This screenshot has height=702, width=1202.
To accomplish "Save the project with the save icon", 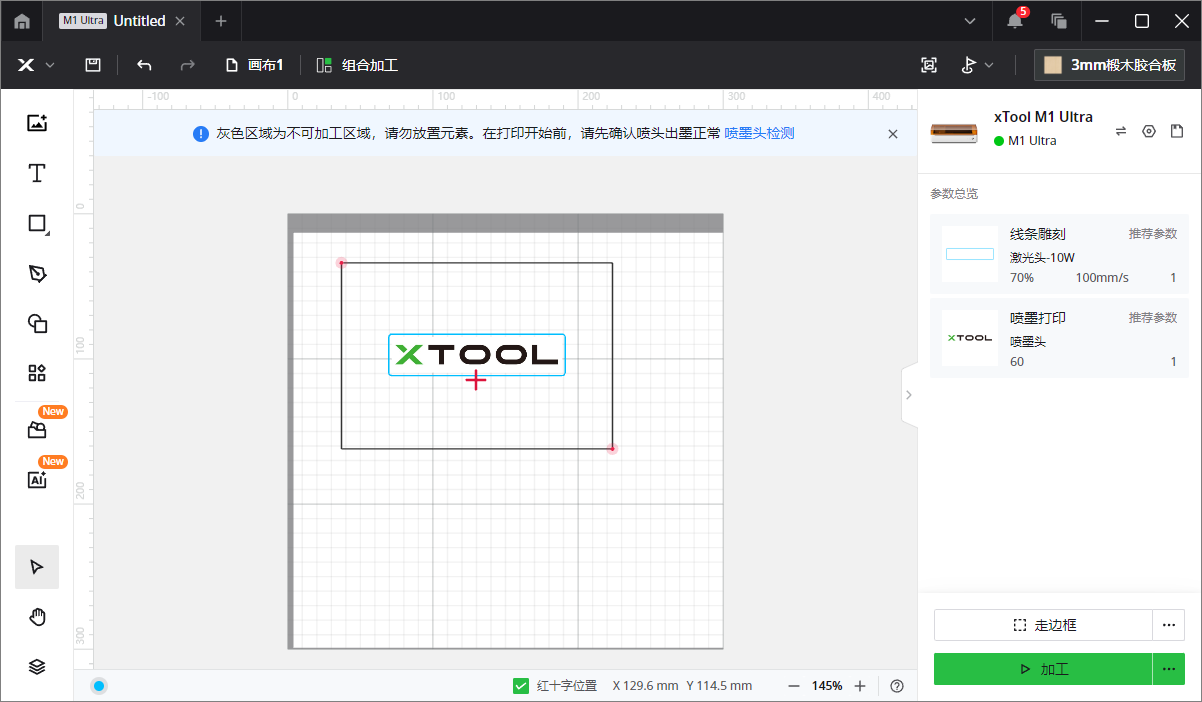I will tap(93, 65).
